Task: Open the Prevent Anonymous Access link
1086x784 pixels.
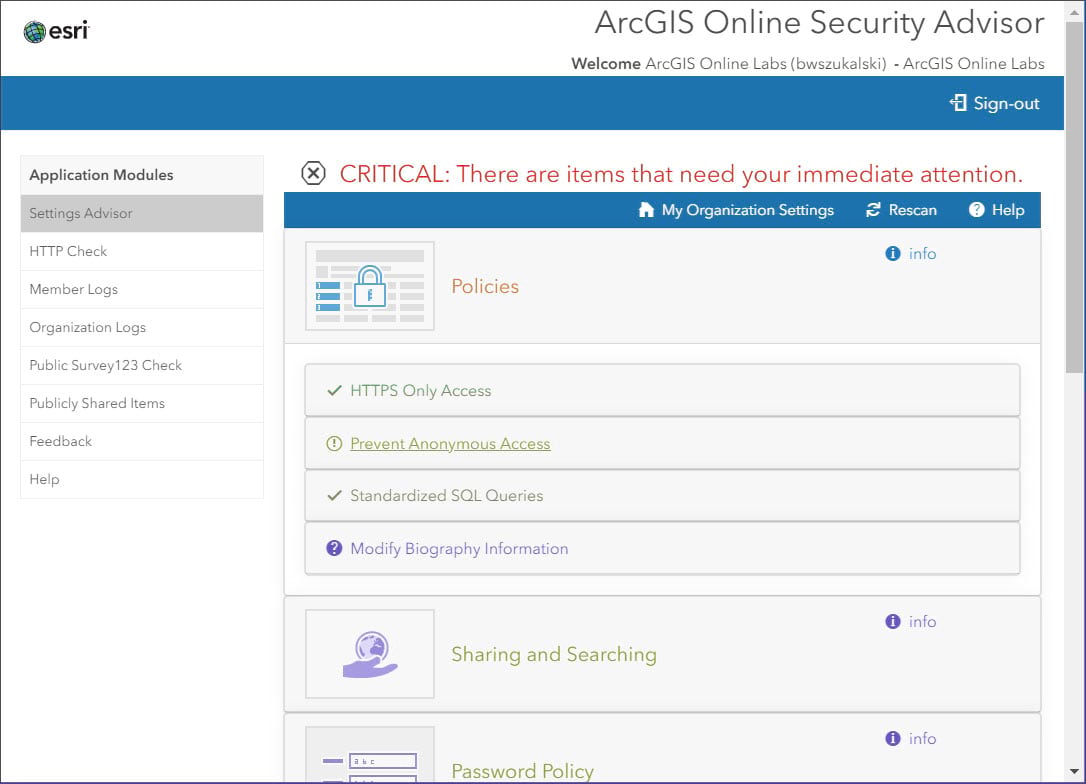Action: click(x=450, y=444)
